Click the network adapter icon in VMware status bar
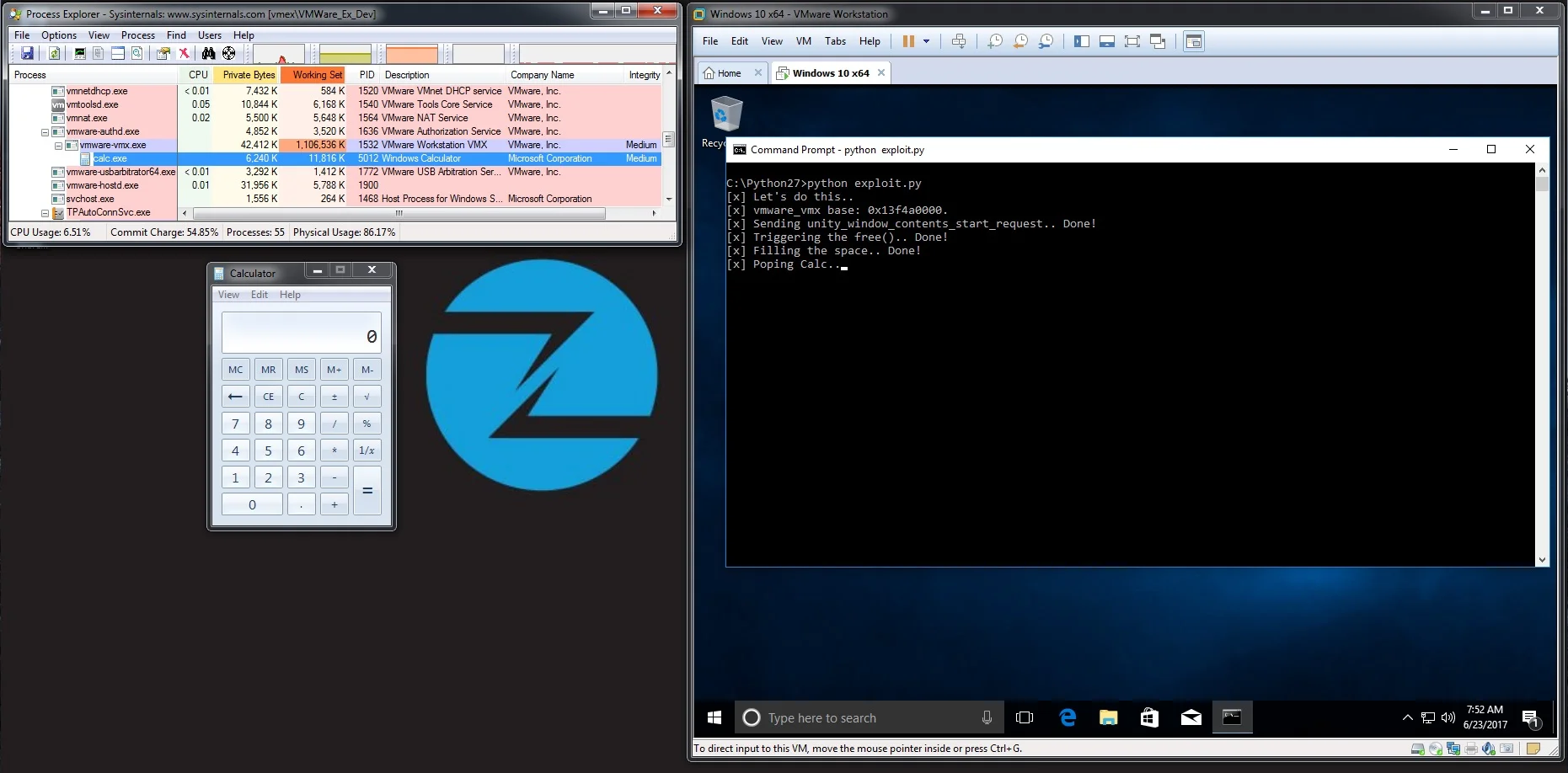 [x=1453, y=749]
